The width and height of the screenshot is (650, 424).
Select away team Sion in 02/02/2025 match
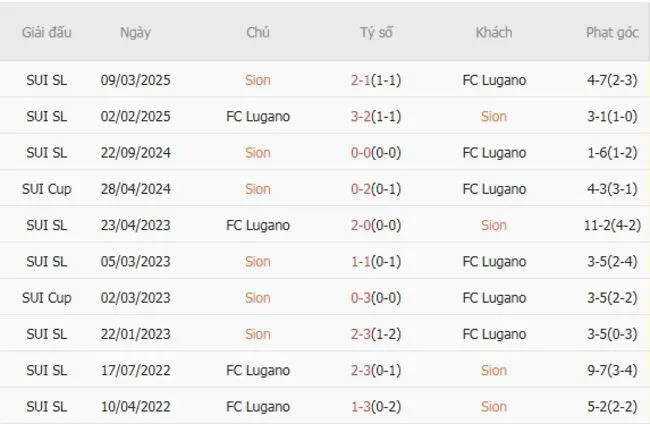click(x=493, y=116)
